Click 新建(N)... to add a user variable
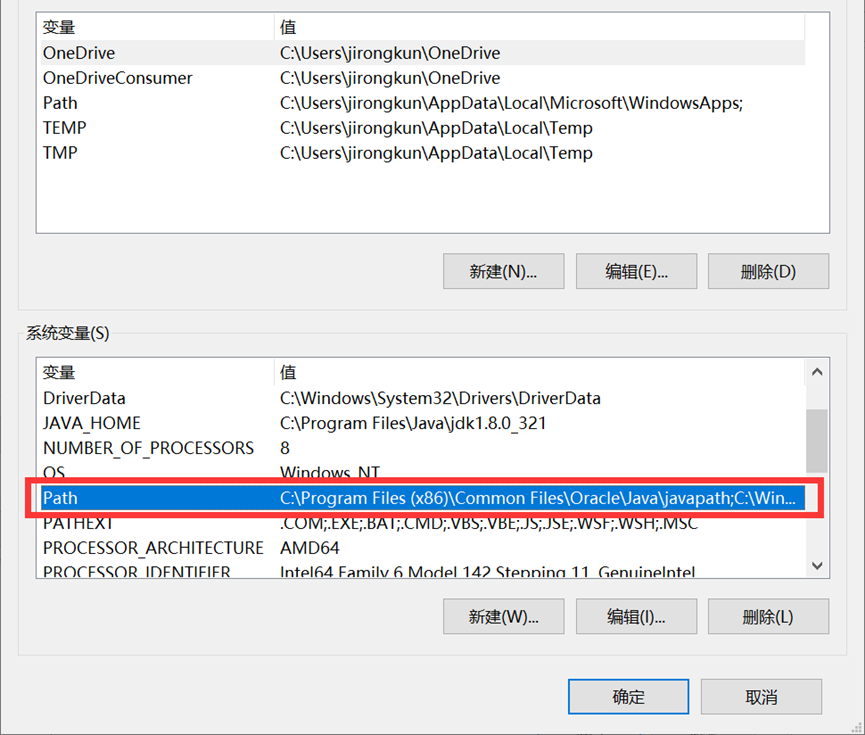The height and width of the screenshot is (735, 865). [503, 271]
